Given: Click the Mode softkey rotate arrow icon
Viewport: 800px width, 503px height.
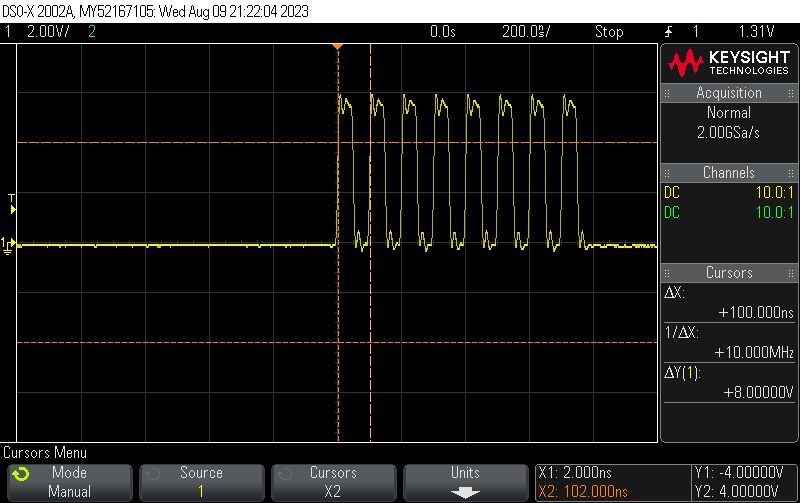Looking at the screenshot, I should pyautogui.click(x=21, y=474).
